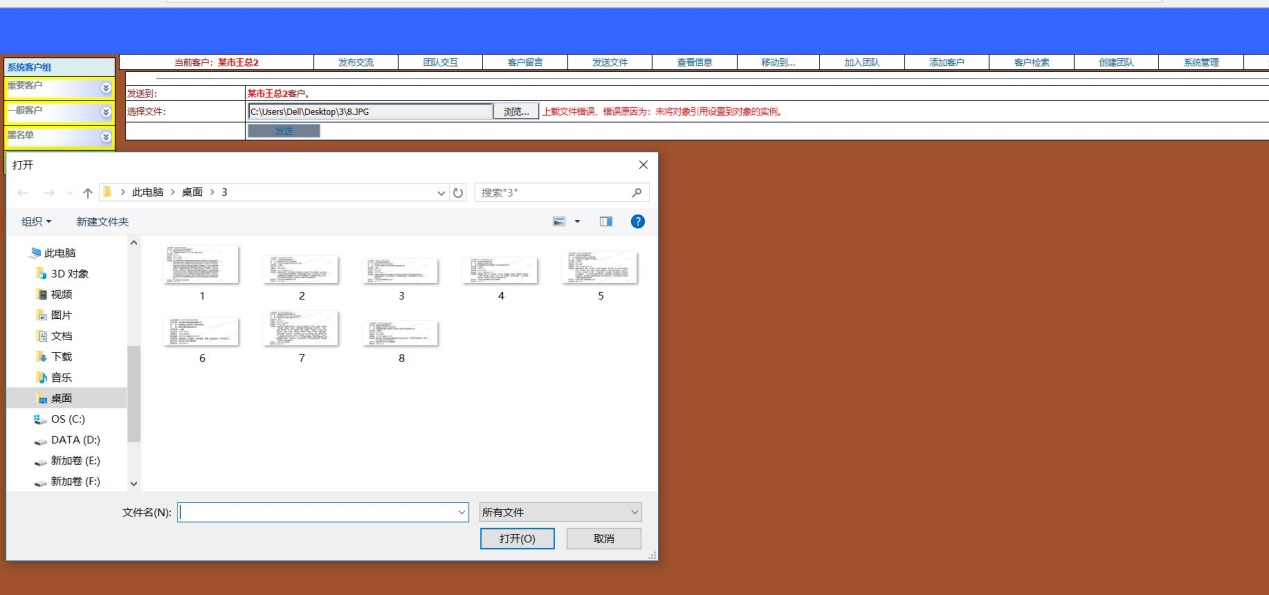Image resolution: width=1269 pixels, height=595 pixels.
Task: Click the navigation pane scroll-up arrow
Action: (x=134, y=242)
